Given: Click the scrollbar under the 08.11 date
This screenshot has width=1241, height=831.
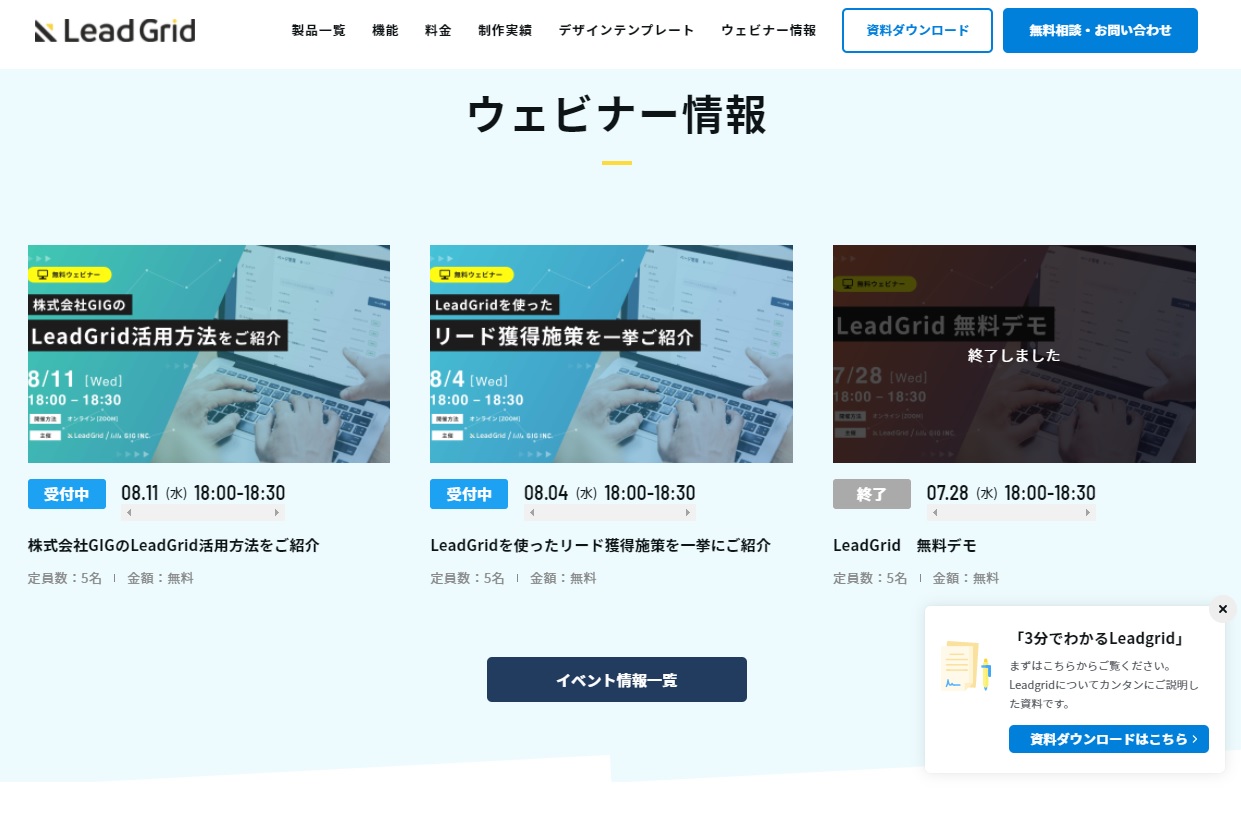Looking at the screenshot, I should (x=200, y=511).
